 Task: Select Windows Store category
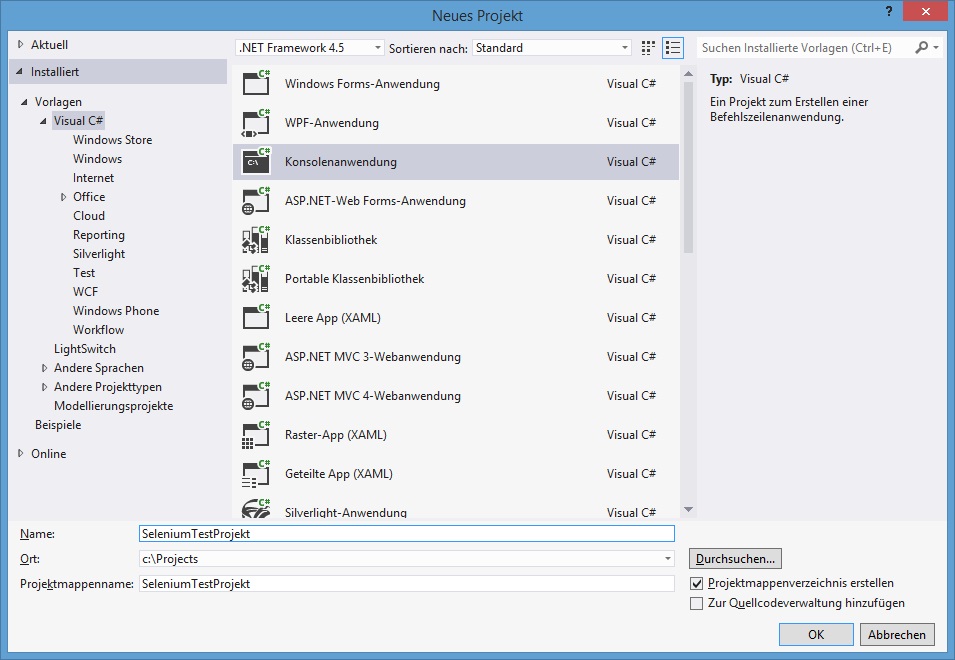[x=113, y=139]
